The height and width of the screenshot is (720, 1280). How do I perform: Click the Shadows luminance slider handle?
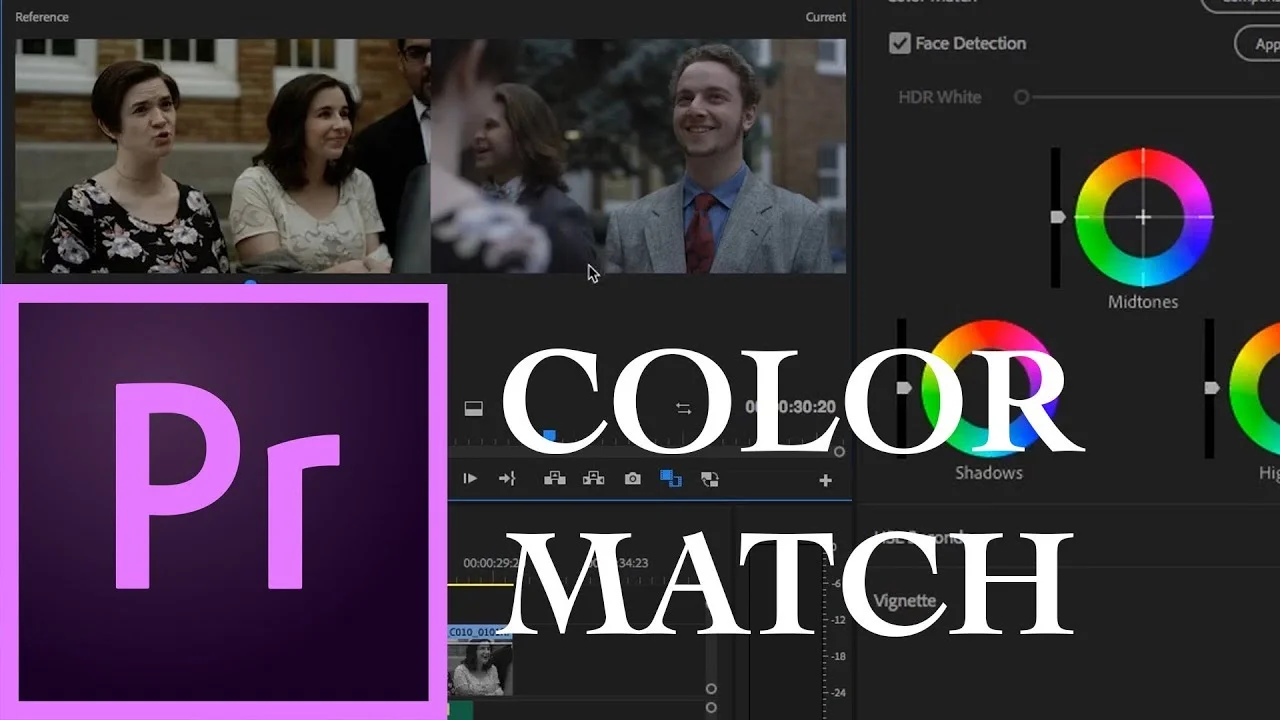[x=904, y=387]
